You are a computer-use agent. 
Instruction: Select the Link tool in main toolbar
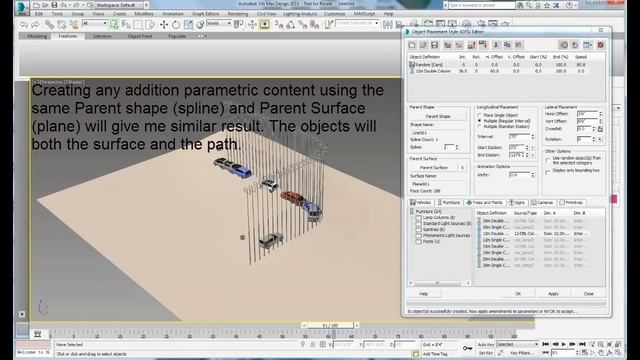(x=49, y=24)
